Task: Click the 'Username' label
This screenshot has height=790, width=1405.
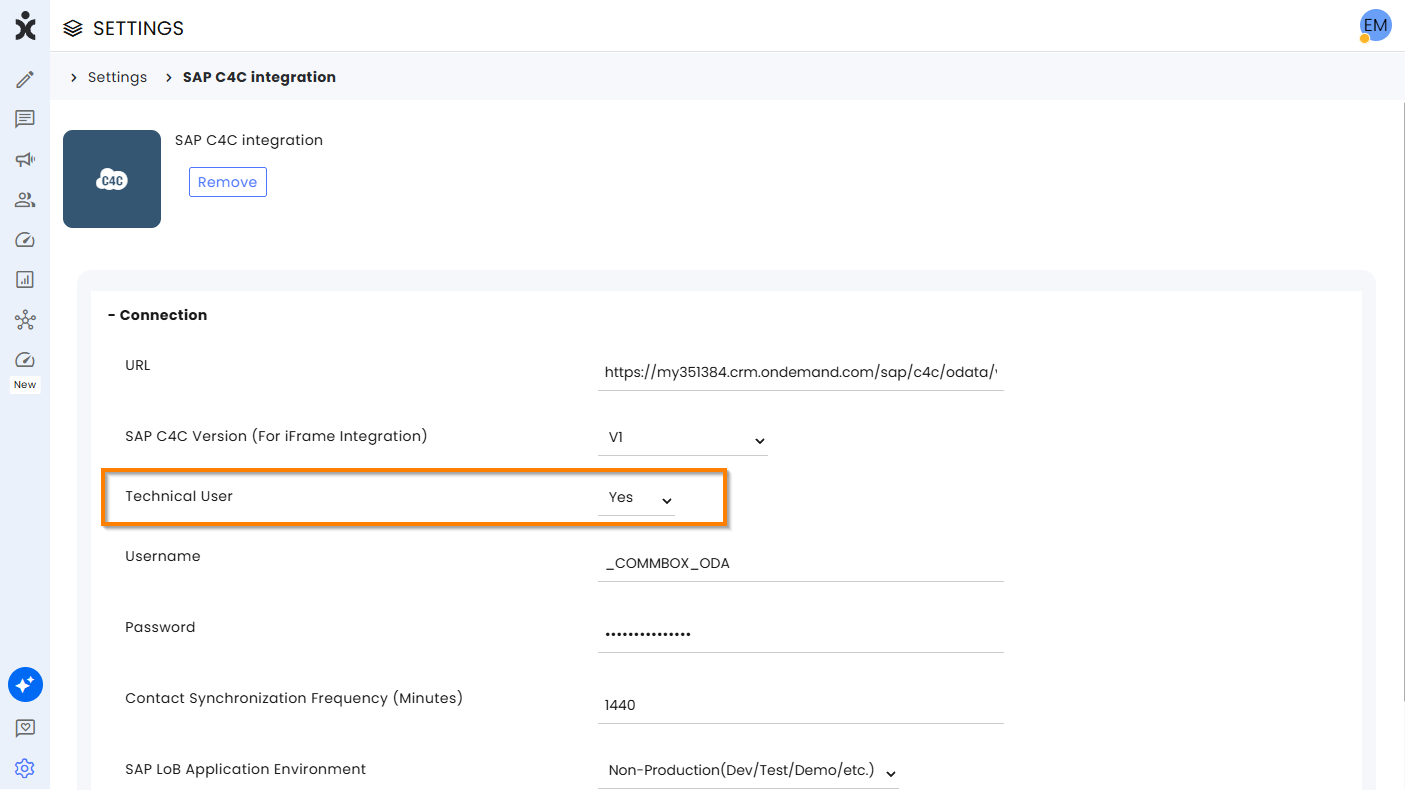Action: 163,556
